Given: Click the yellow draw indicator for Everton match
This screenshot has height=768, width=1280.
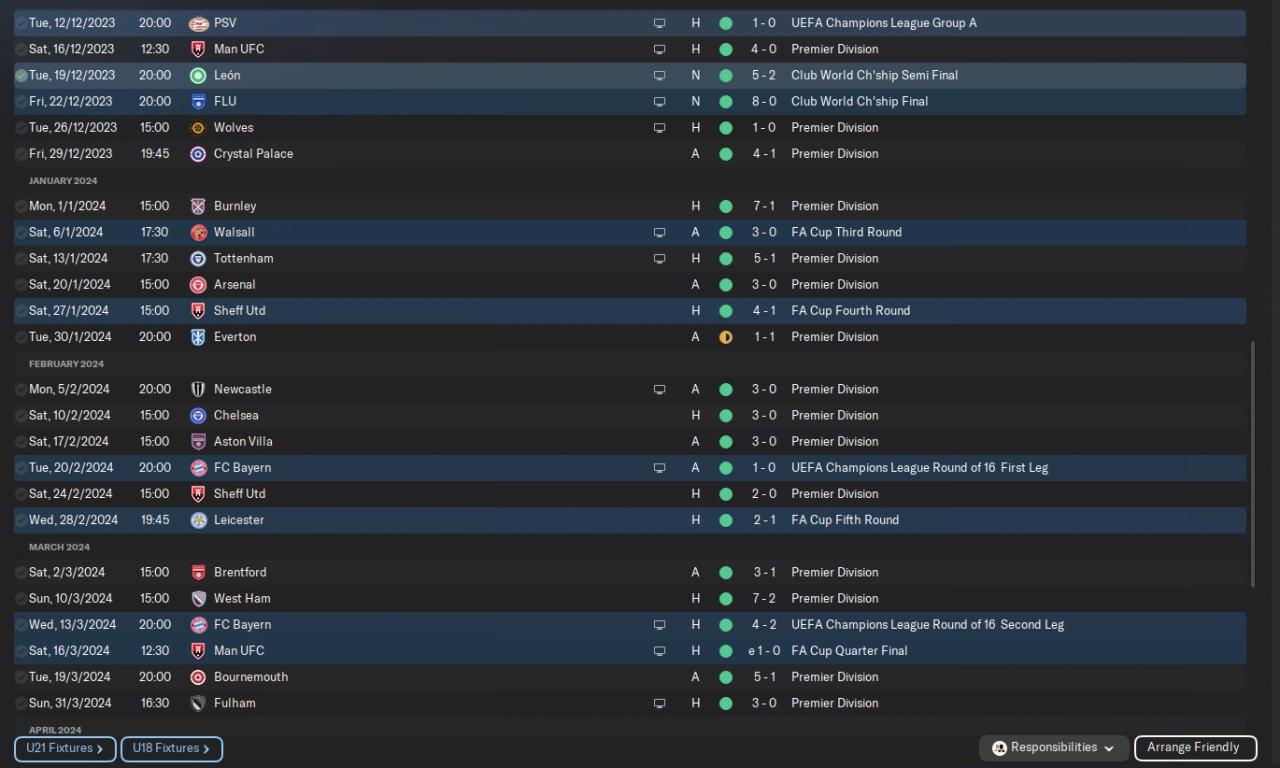Looking at the screenshot, I should click(x=726, y=337).
